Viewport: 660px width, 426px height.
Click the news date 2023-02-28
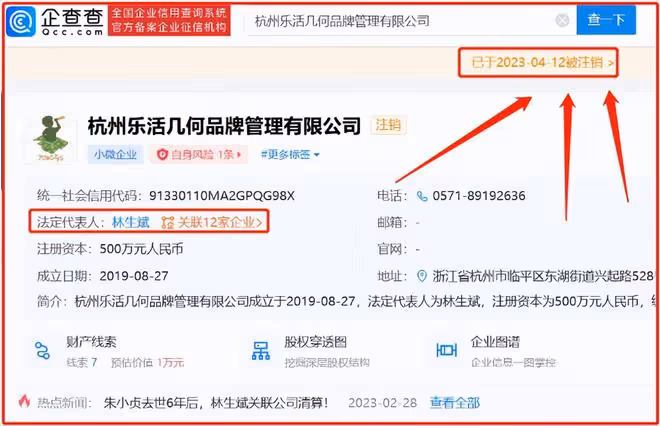(382, 403)
